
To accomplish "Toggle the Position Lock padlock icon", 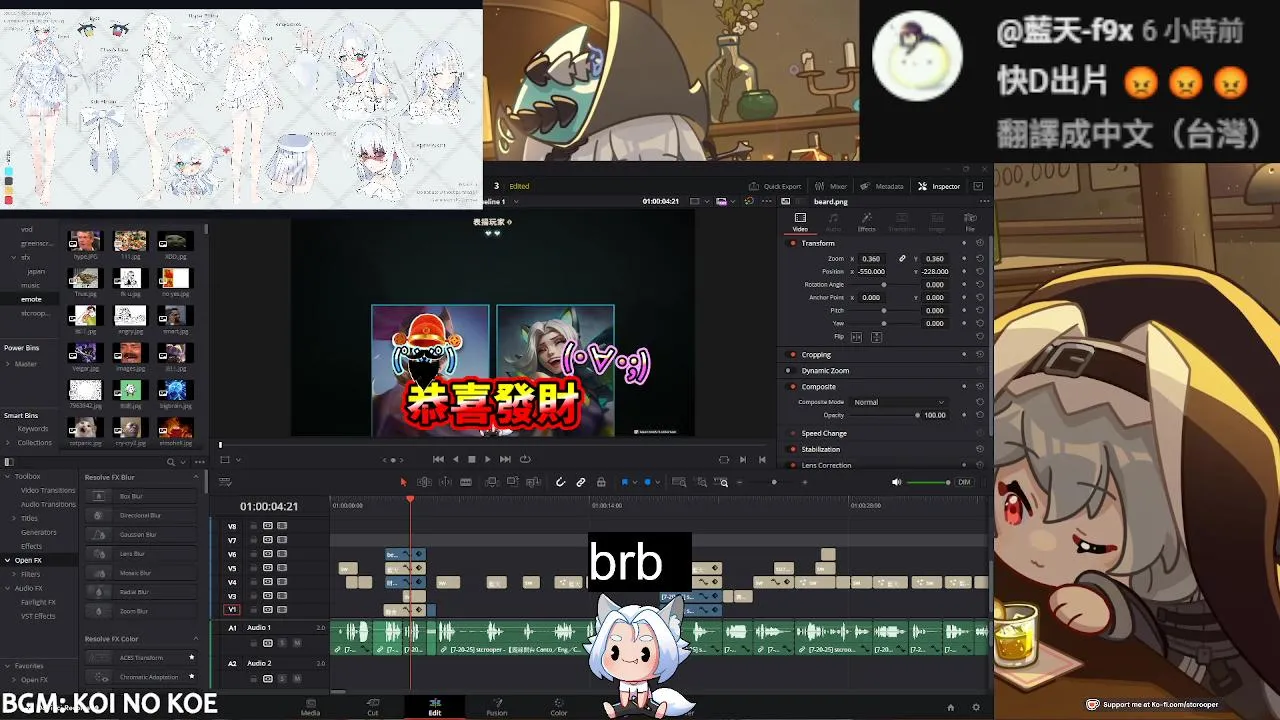I will point(601,482).
